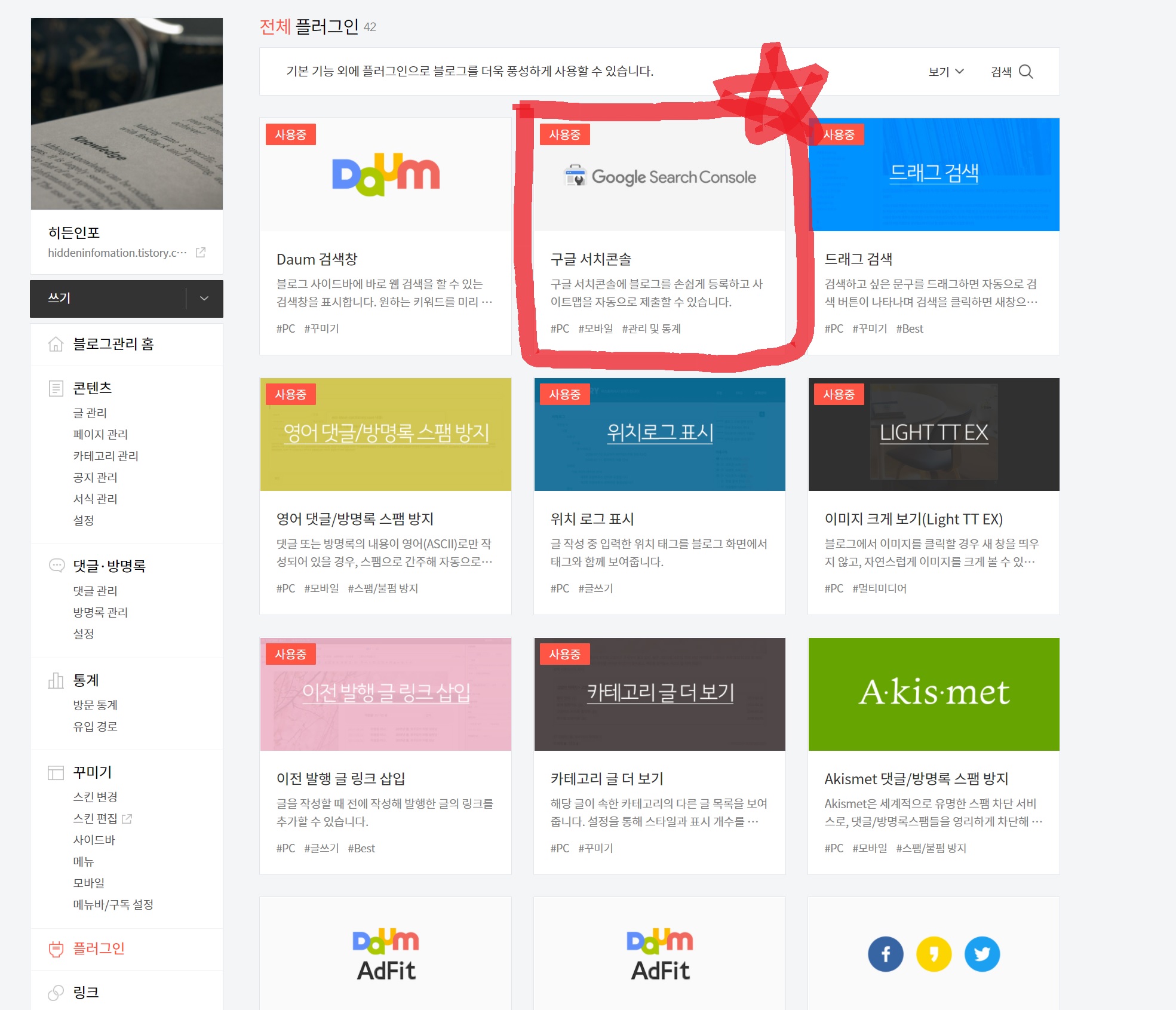The image size is (1176, 1010).
Task: Click the Google Search Console logo
Action: pos(660,177)
